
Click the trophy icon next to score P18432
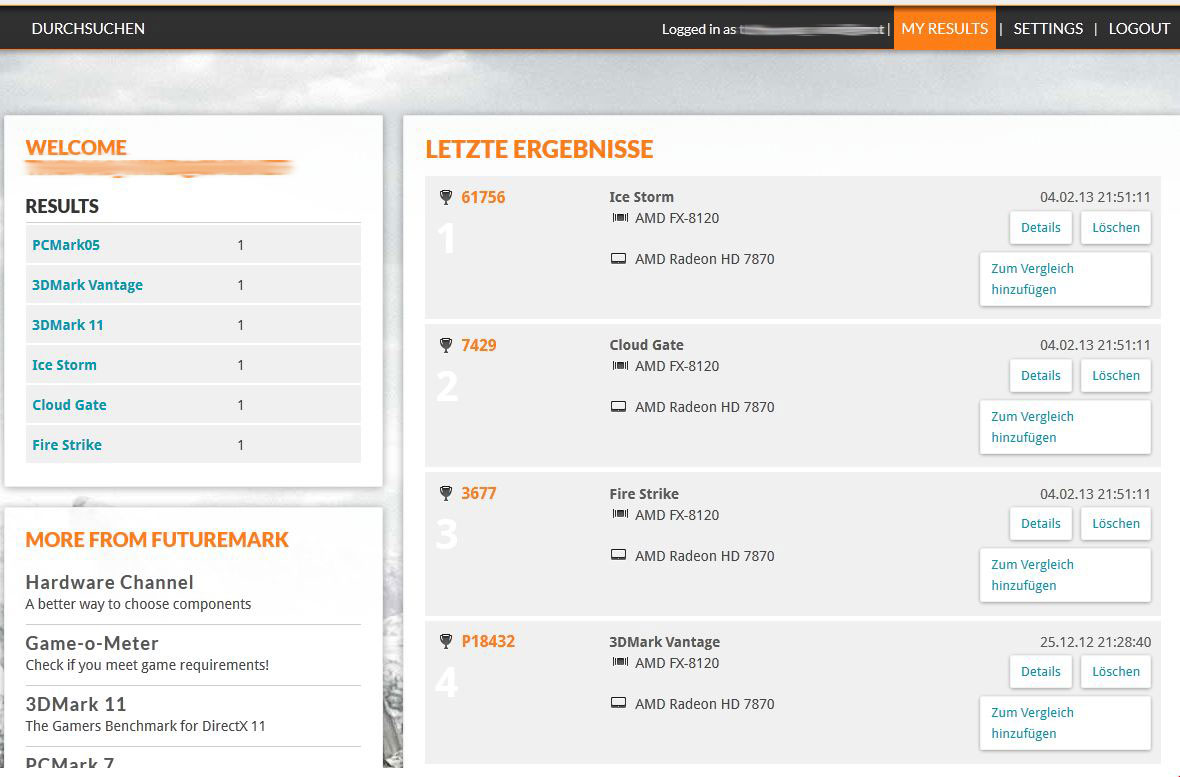[446, 641]
